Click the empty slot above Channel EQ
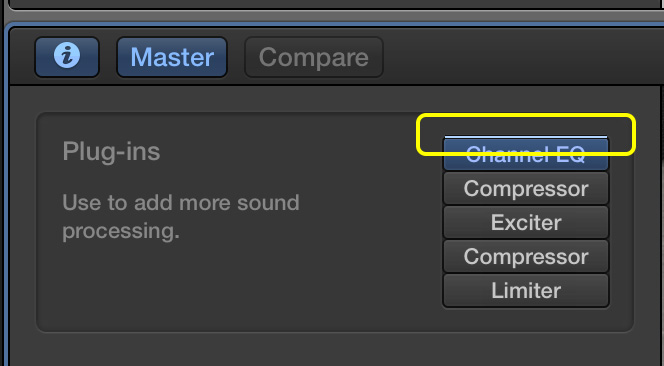The height and width of the screenshot is (366, 664). point(526,137)
